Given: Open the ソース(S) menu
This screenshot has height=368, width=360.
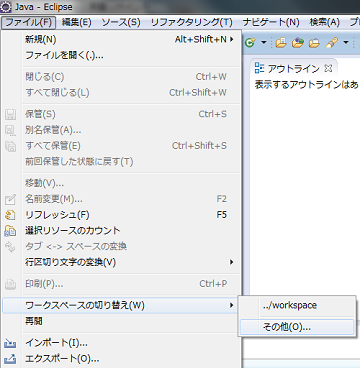Looking at the screenshot, I should (121, 22).
